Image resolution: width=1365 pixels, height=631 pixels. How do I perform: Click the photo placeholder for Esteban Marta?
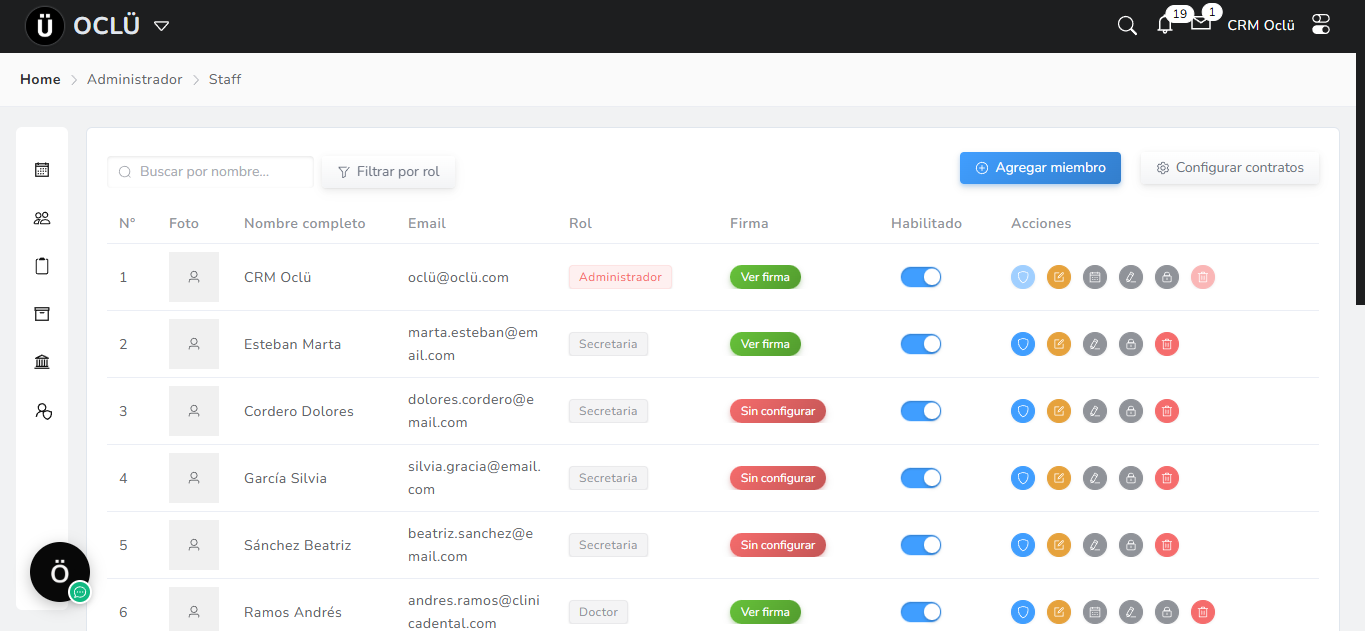click(194, 344)
